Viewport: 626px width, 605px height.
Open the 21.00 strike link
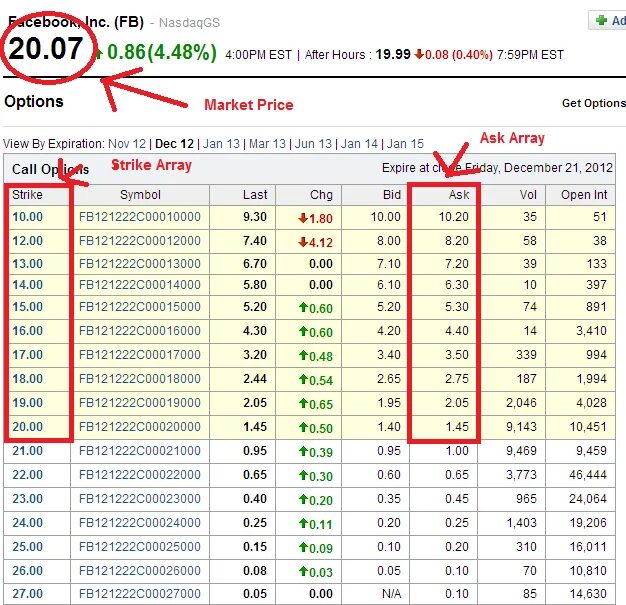tap(28, 451)
